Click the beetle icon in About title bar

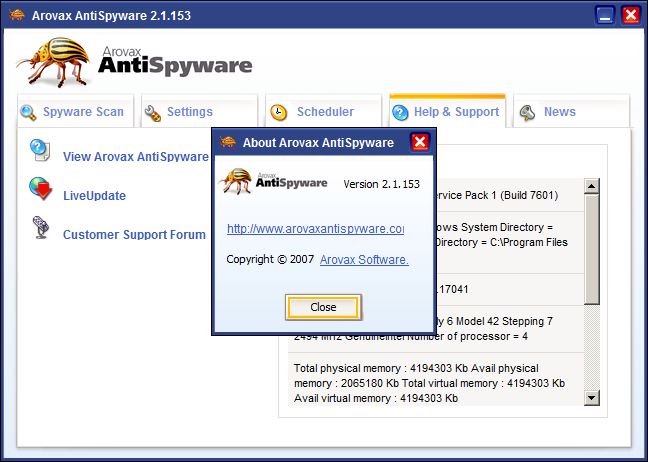pyautogui.click(x=228, y=142)
